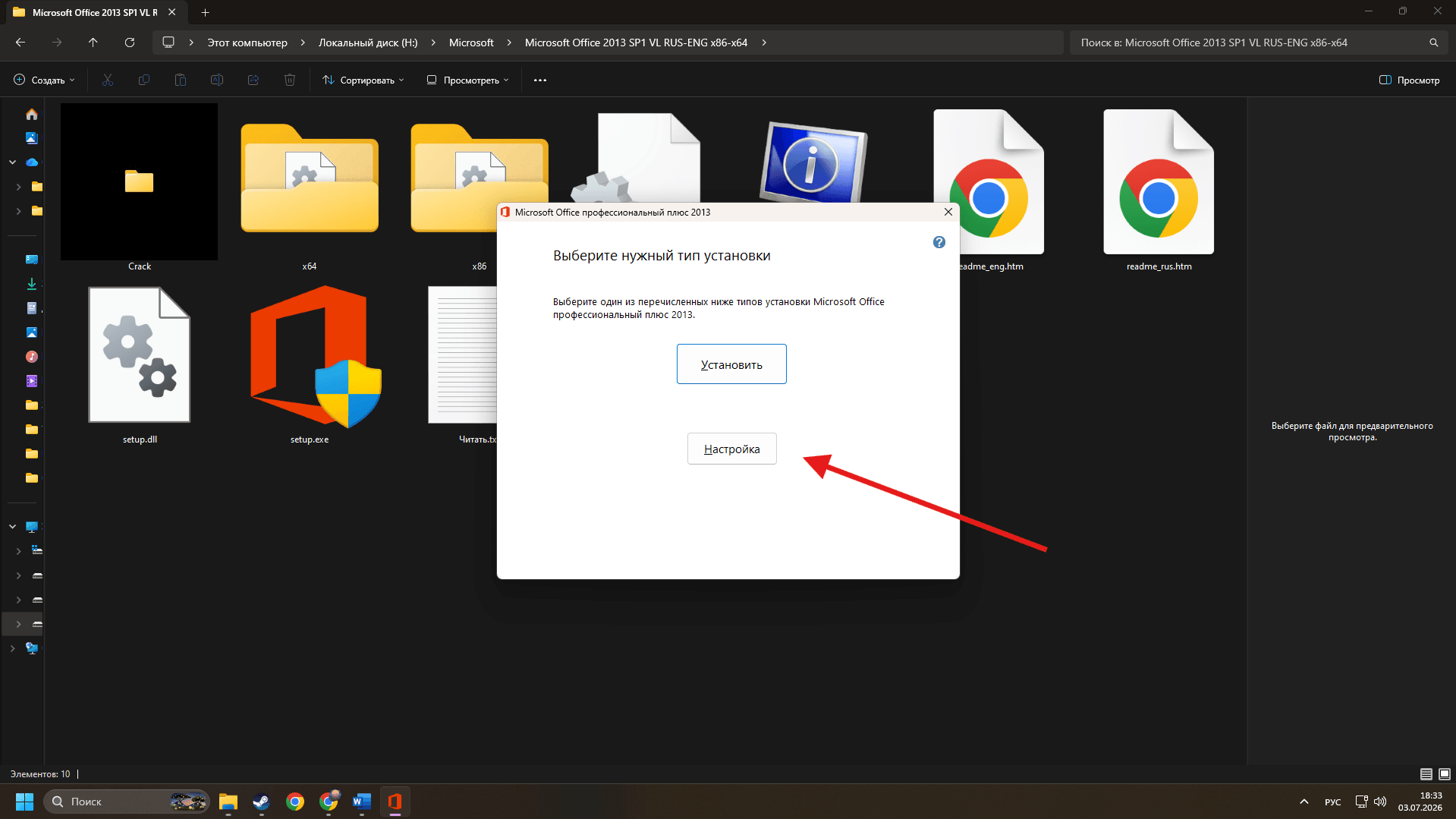This screenshot has height=819, width=1456.
Task: Switch to large icons view in status bar
Action: pos(1445,774)
